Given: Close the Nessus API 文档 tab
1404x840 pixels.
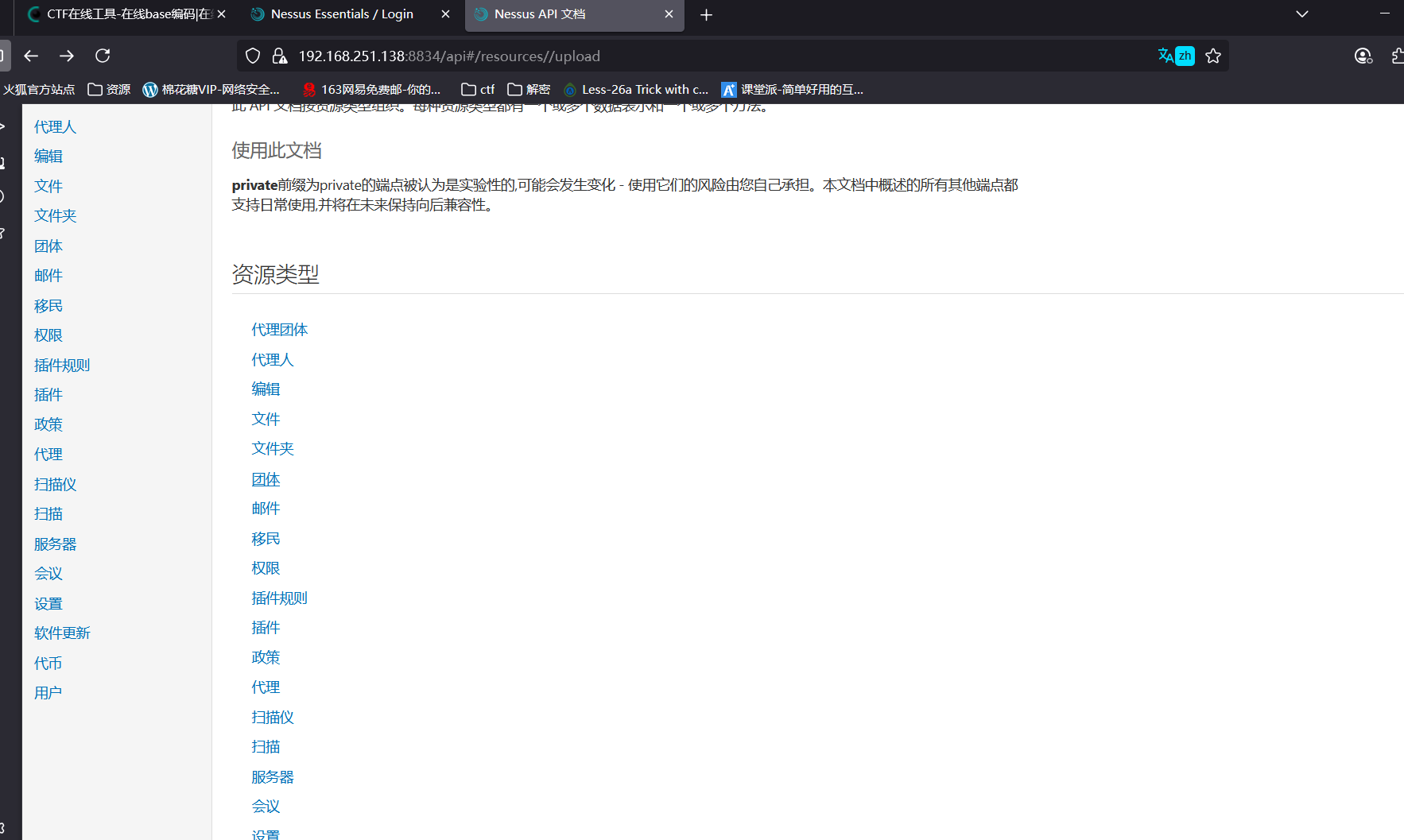Looking at the screenshot, I should [669, 14].
